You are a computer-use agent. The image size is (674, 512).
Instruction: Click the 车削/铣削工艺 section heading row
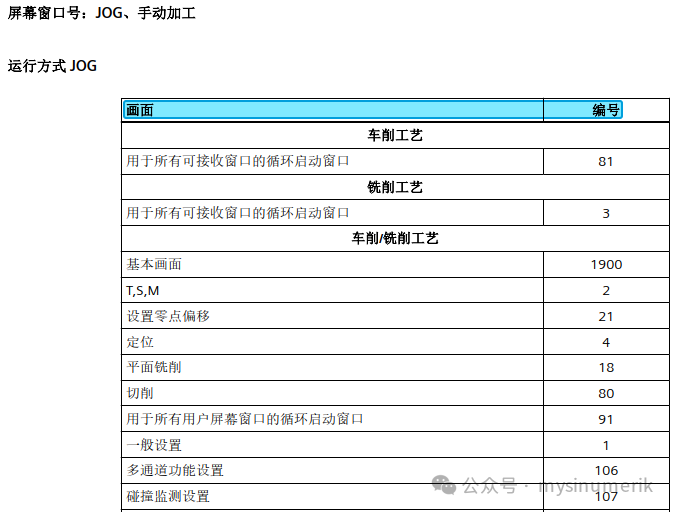[x=395, y=239]
